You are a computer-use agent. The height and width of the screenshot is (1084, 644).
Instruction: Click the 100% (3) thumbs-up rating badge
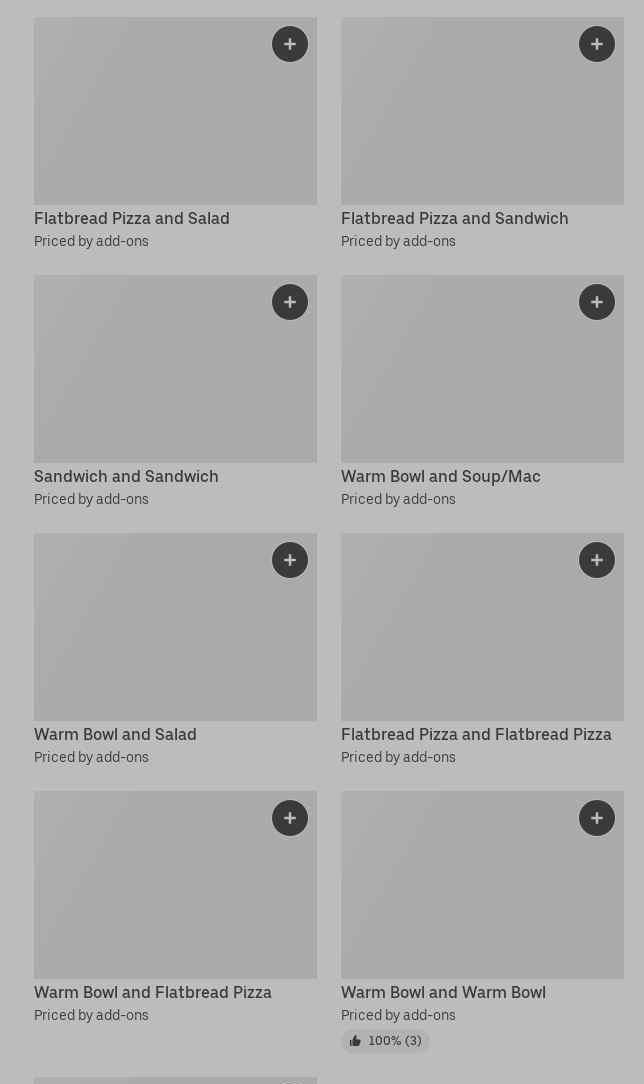click(x=385, y=1041)
